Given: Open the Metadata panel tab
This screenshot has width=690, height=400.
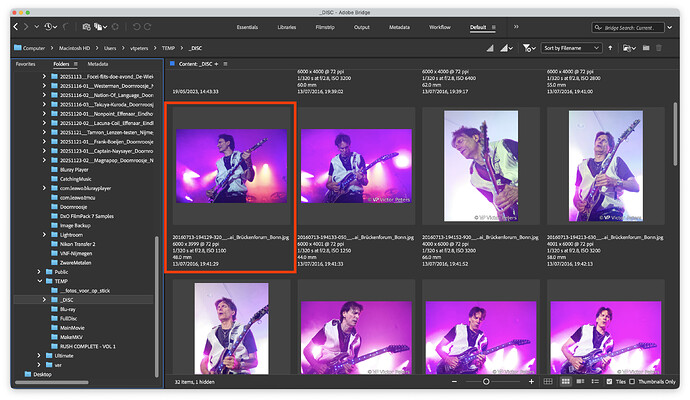Looking at the screenshot, I should [98, 63].
